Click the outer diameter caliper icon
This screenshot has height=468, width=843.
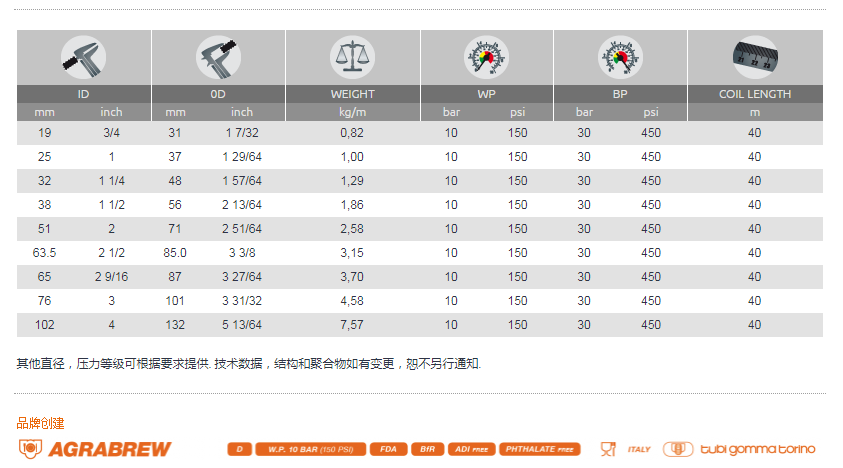[218, 57]
